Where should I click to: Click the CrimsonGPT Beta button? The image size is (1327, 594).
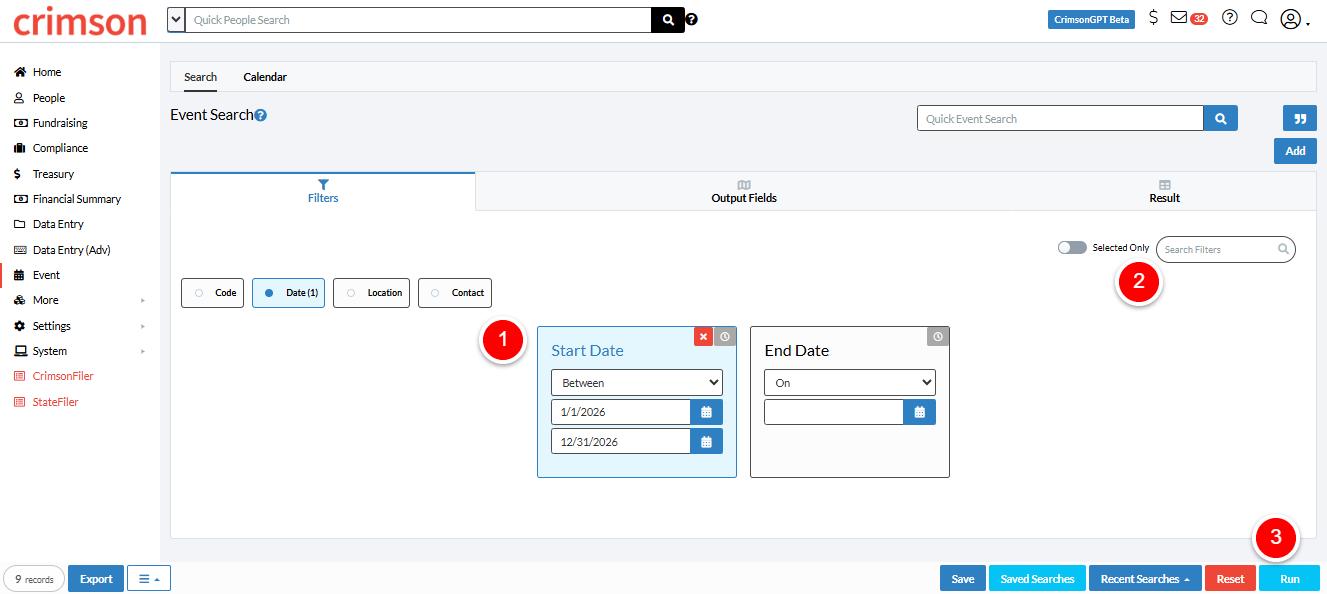1091,19
